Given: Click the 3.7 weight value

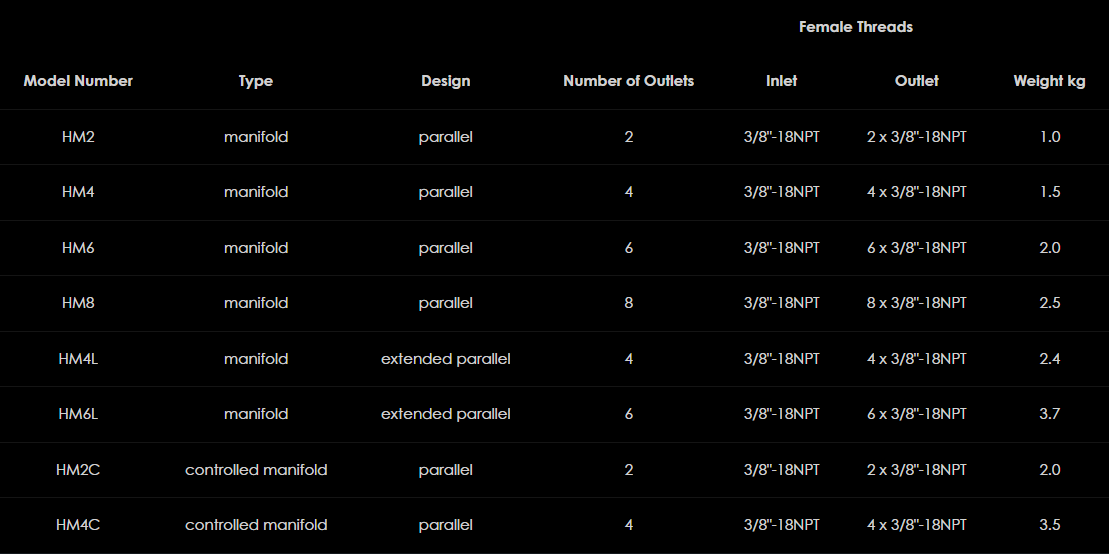Looking at the screenshot, I should pyautogui.click(x=1049, y=414).
